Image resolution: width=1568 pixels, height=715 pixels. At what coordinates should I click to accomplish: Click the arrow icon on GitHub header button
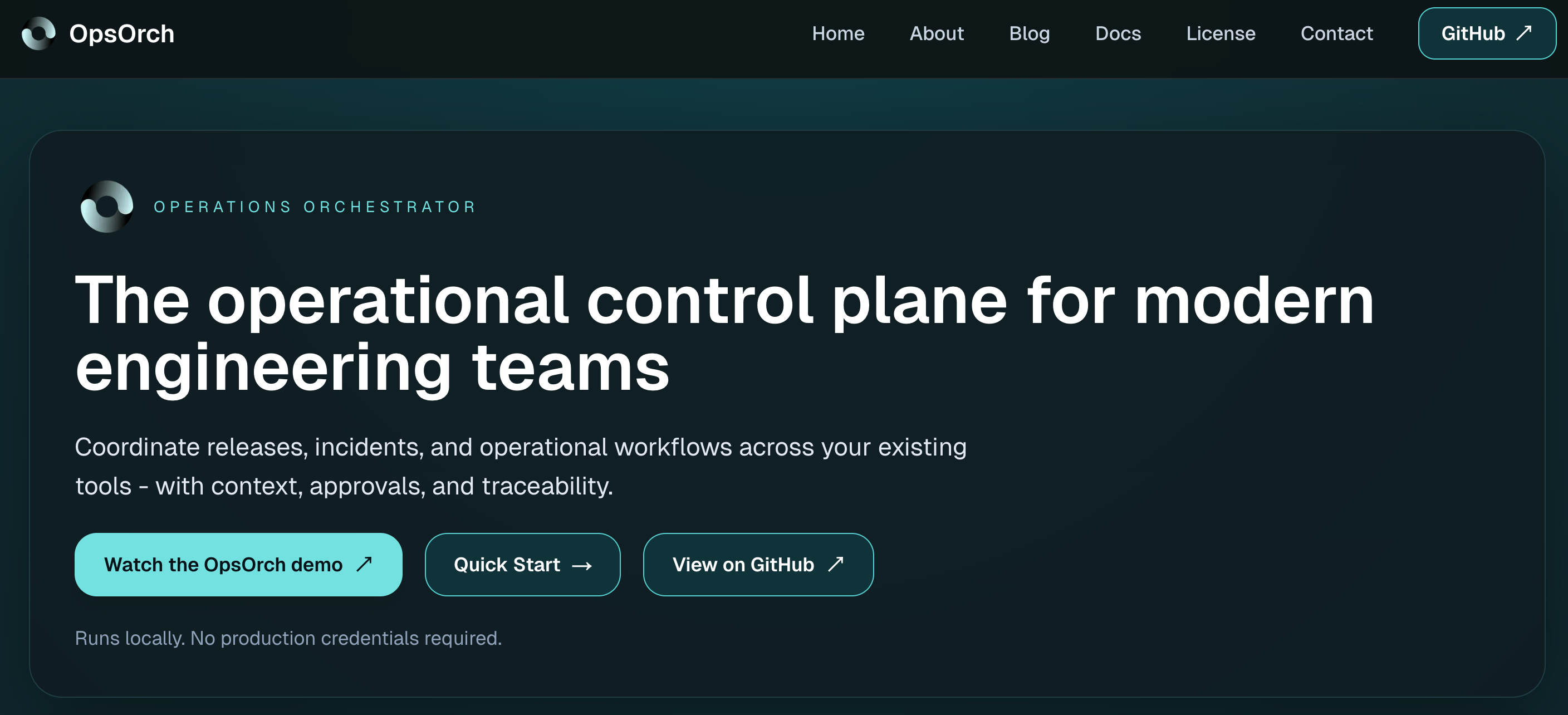point(1523,32)
